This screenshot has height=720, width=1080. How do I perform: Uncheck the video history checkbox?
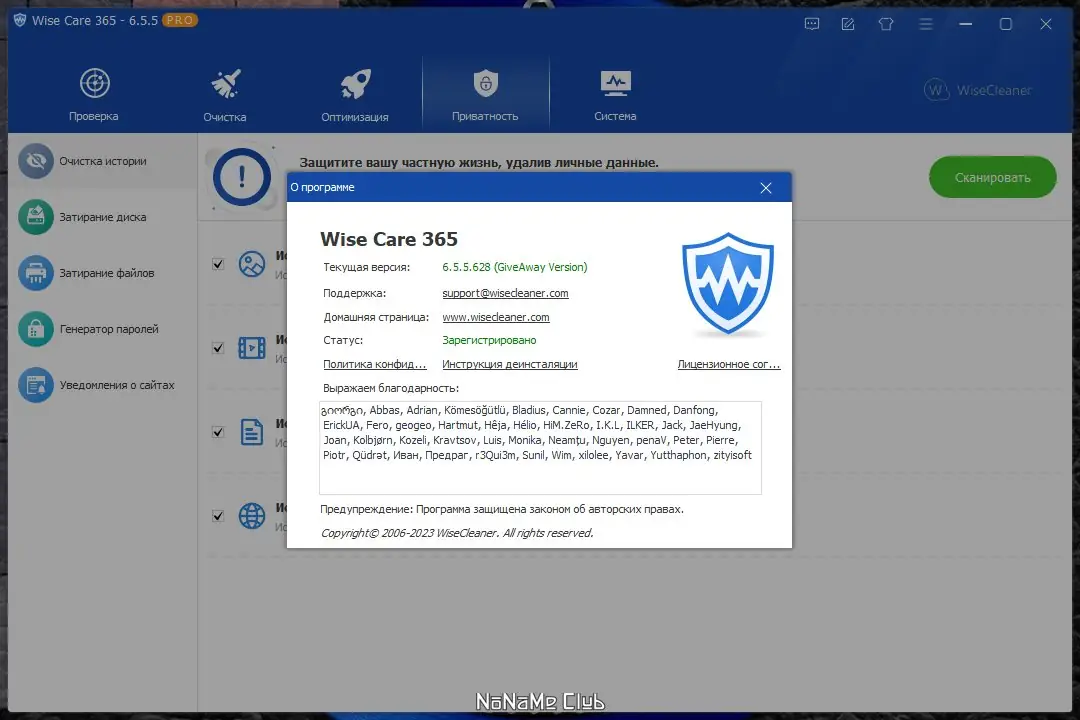pyautogui.click(x=218, y=348)
